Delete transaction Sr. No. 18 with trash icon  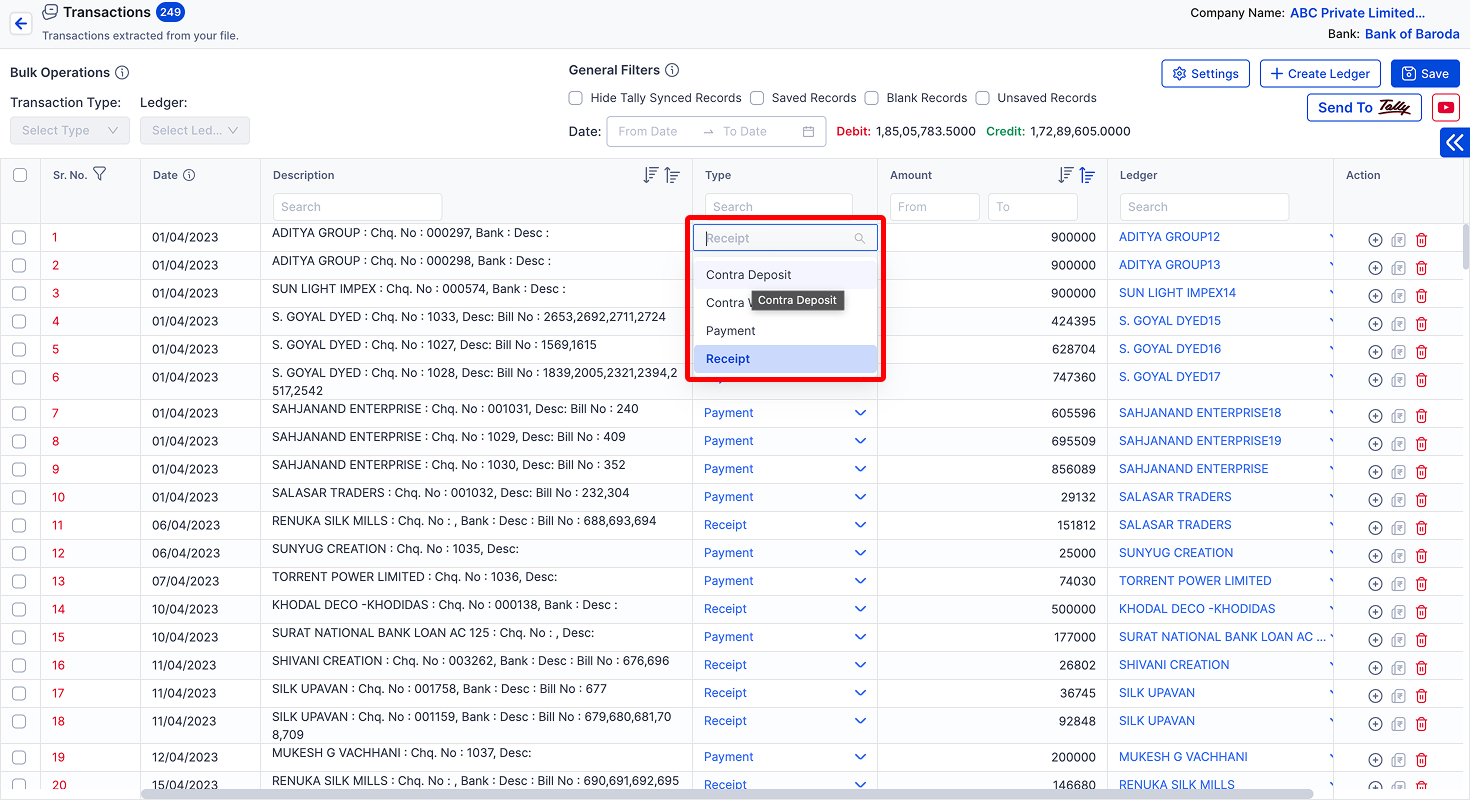1421,724
